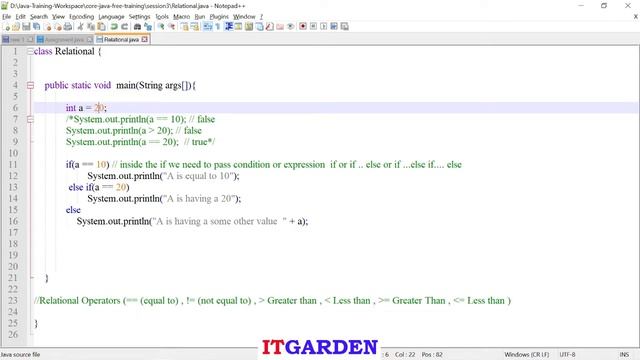Zoom in using the magnifier plus icon
The height and width of the screenshot is (360, 640).
click(161, 27)
